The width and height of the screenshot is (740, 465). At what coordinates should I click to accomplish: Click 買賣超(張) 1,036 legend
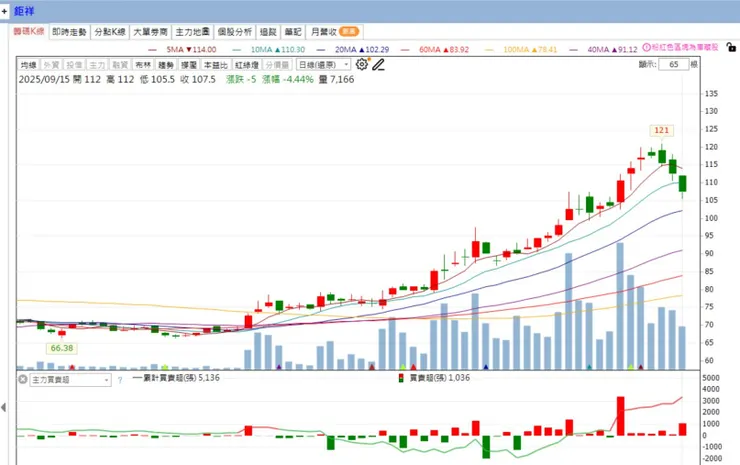tap(434, 378)
